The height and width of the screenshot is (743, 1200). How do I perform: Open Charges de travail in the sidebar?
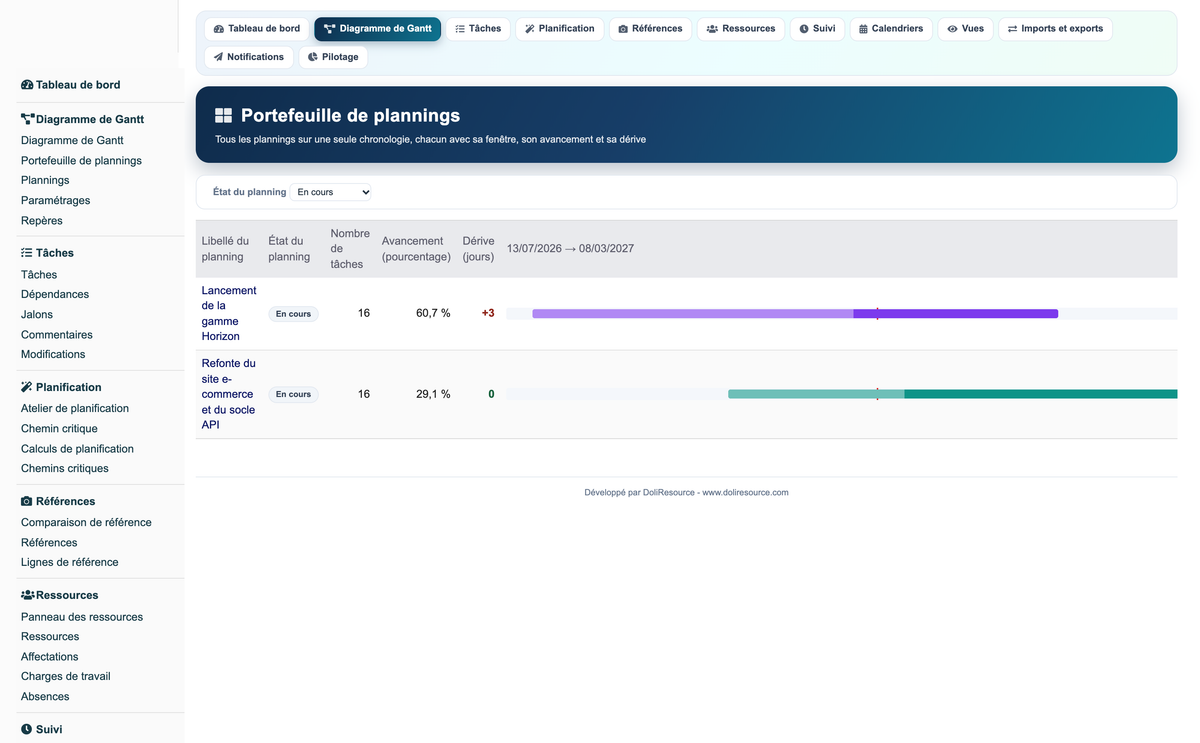coord(66,676)
